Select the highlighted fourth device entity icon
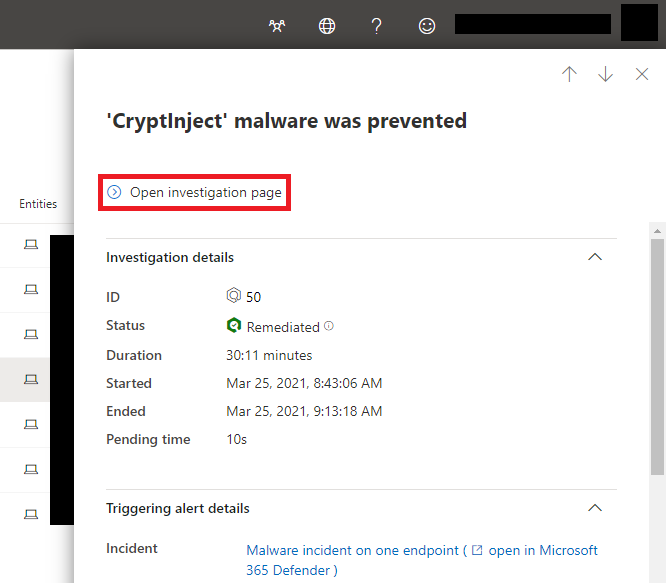Viewport: 666px width, 583px height. click(x=31, y=379)
